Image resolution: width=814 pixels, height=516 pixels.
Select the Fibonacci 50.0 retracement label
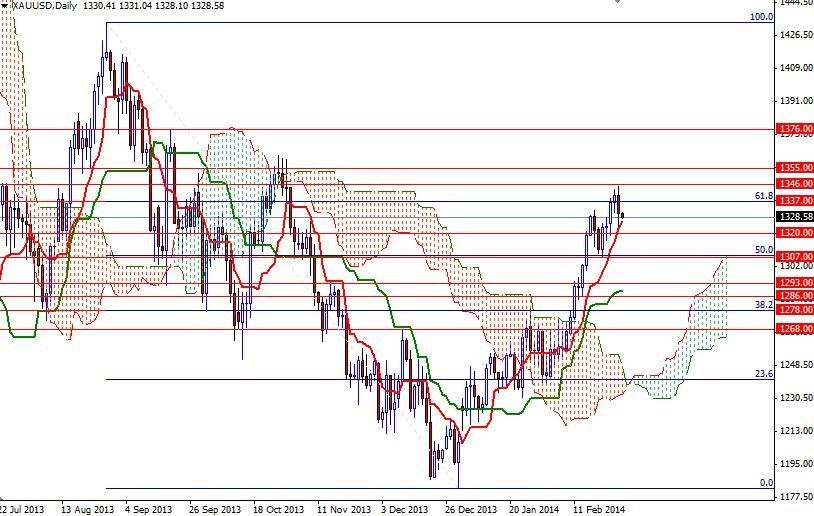point(764,250)
